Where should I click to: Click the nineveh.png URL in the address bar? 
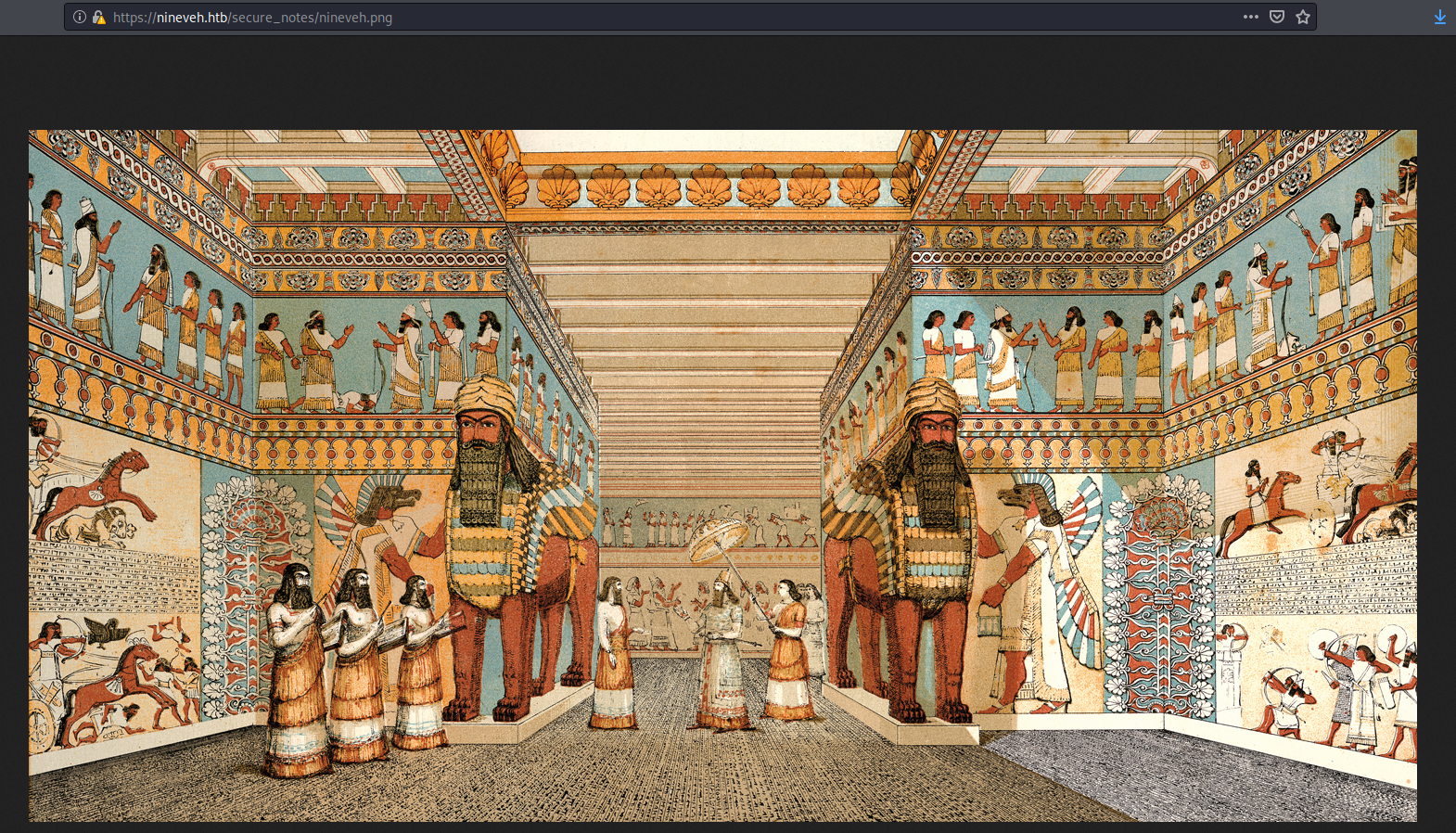coord(252,18)
